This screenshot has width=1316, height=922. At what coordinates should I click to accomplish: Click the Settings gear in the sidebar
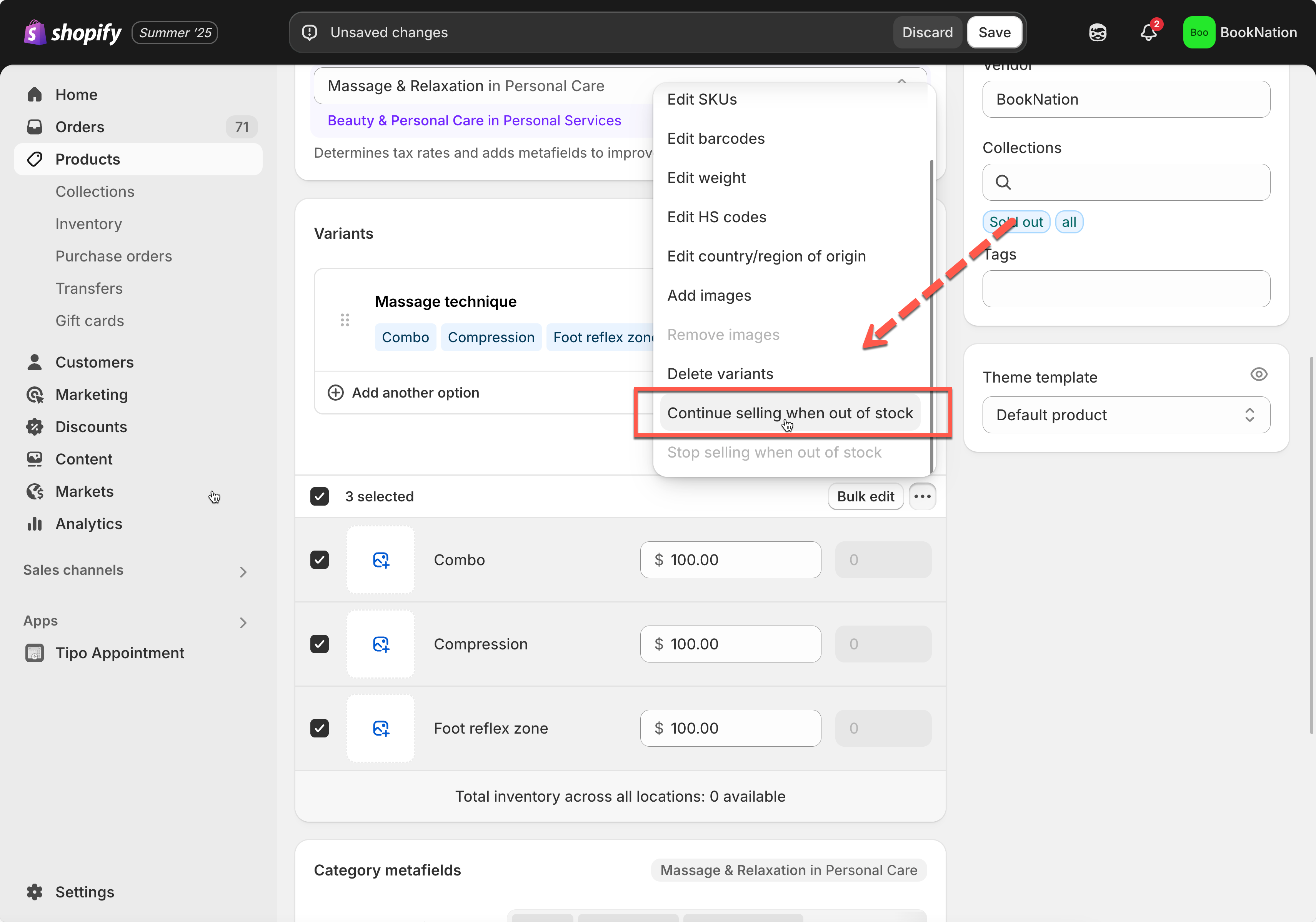tap(35, 892)
